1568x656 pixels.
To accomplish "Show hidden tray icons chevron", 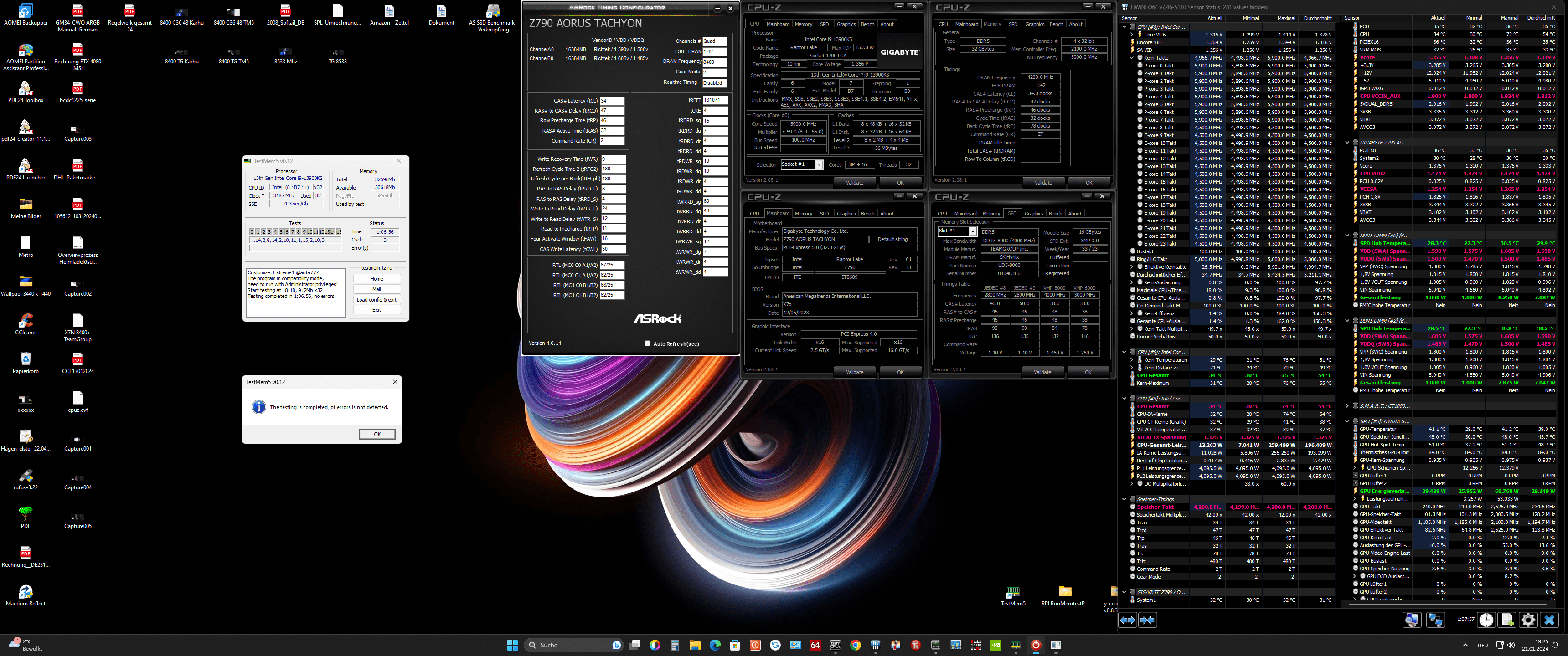I will (x=1465, y=645).
